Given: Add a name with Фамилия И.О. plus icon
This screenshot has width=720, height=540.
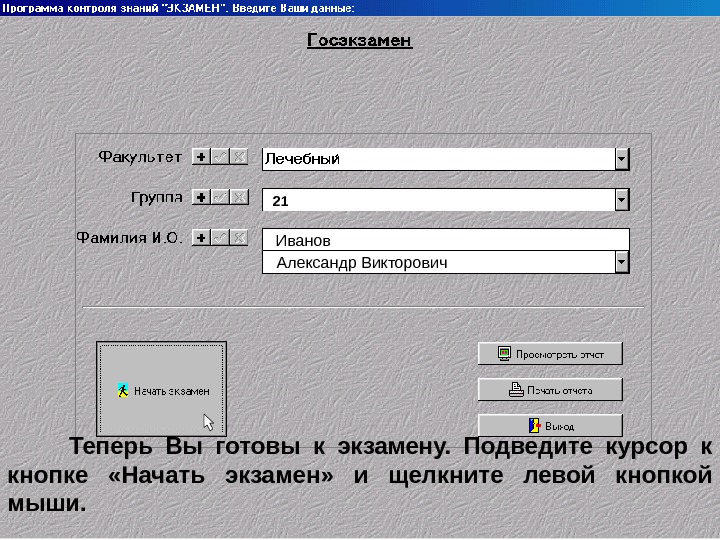Looking at the screenshot, I should pos(201,237).
